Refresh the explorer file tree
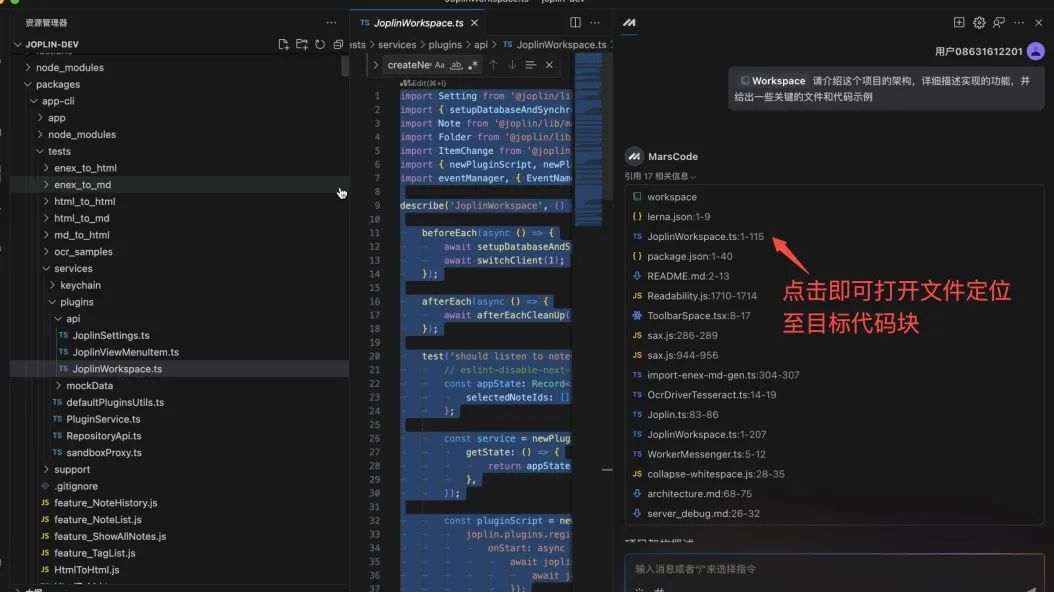Viewport: 1054px width, 592px height. 320,45
